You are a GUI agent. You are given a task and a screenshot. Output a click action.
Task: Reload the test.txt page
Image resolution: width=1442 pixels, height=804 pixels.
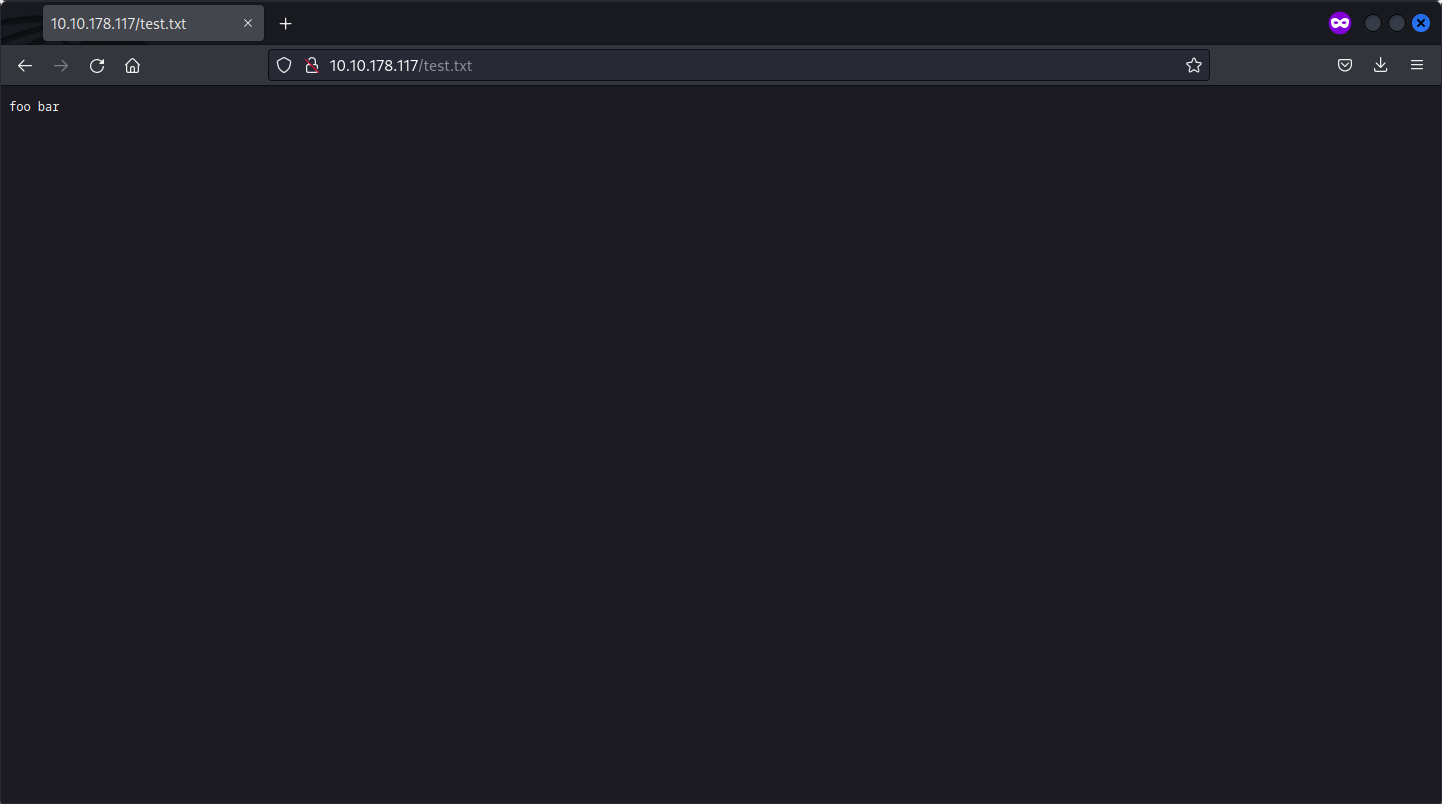pos(96,65)
